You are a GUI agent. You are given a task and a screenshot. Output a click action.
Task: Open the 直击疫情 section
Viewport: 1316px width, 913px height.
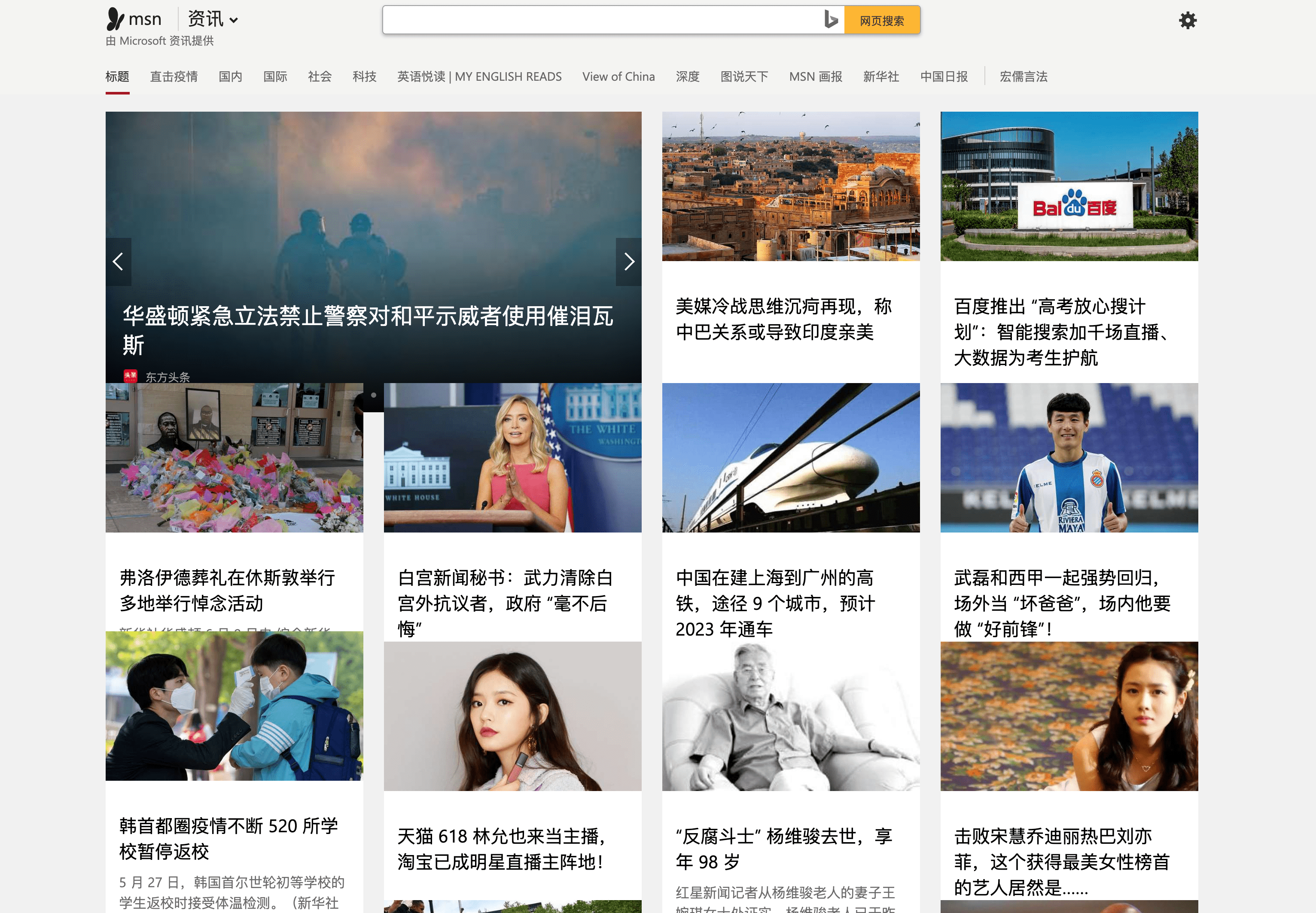tap(174, 76)
